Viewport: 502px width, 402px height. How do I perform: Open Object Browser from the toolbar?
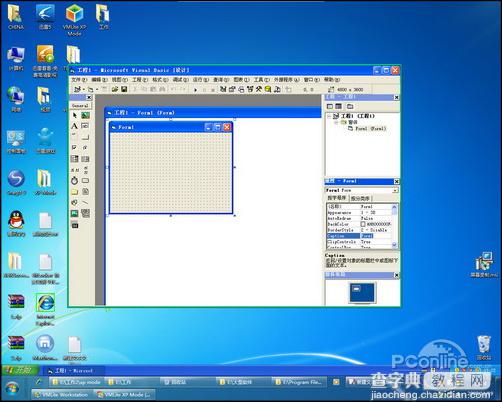[x=250, y=89]
